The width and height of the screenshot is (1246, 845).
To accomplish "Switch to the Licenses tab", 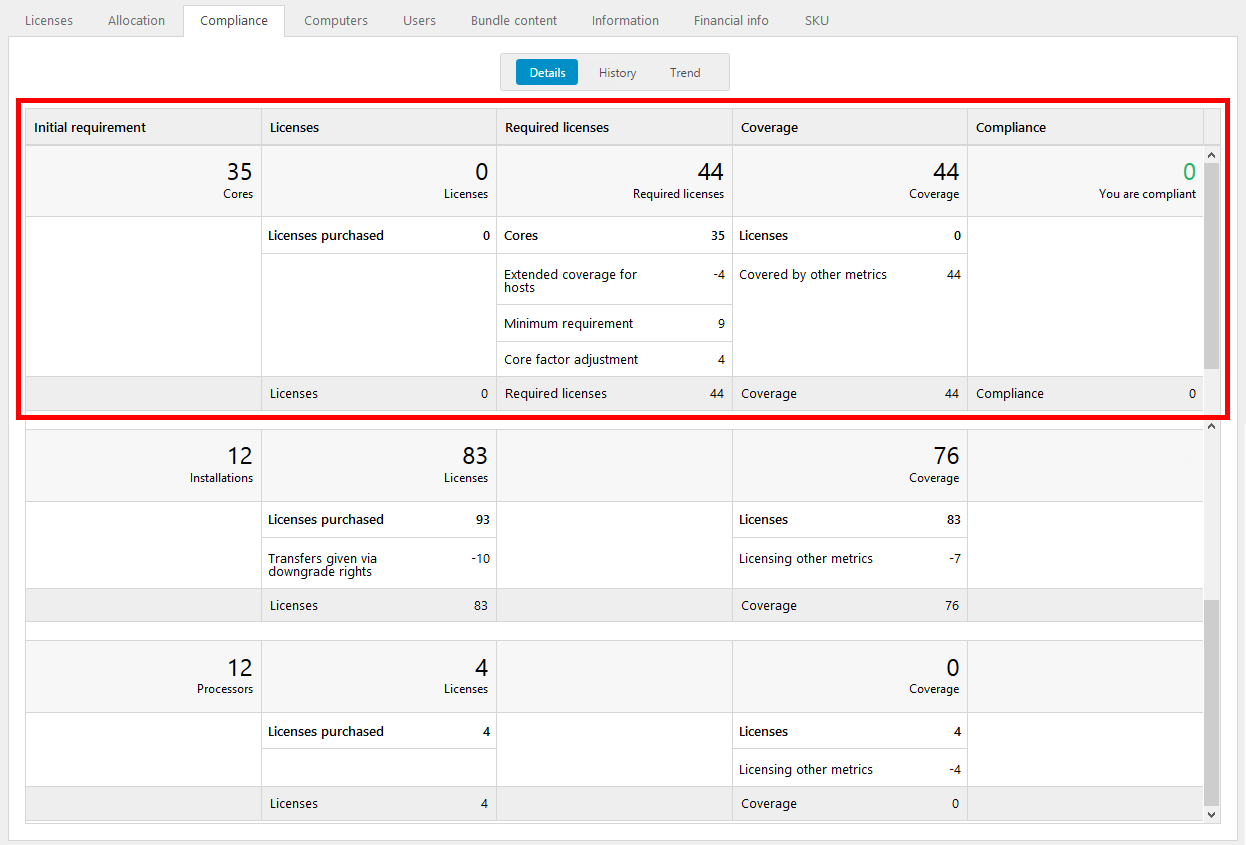I will pyautogui.click(x=49, y=21).
